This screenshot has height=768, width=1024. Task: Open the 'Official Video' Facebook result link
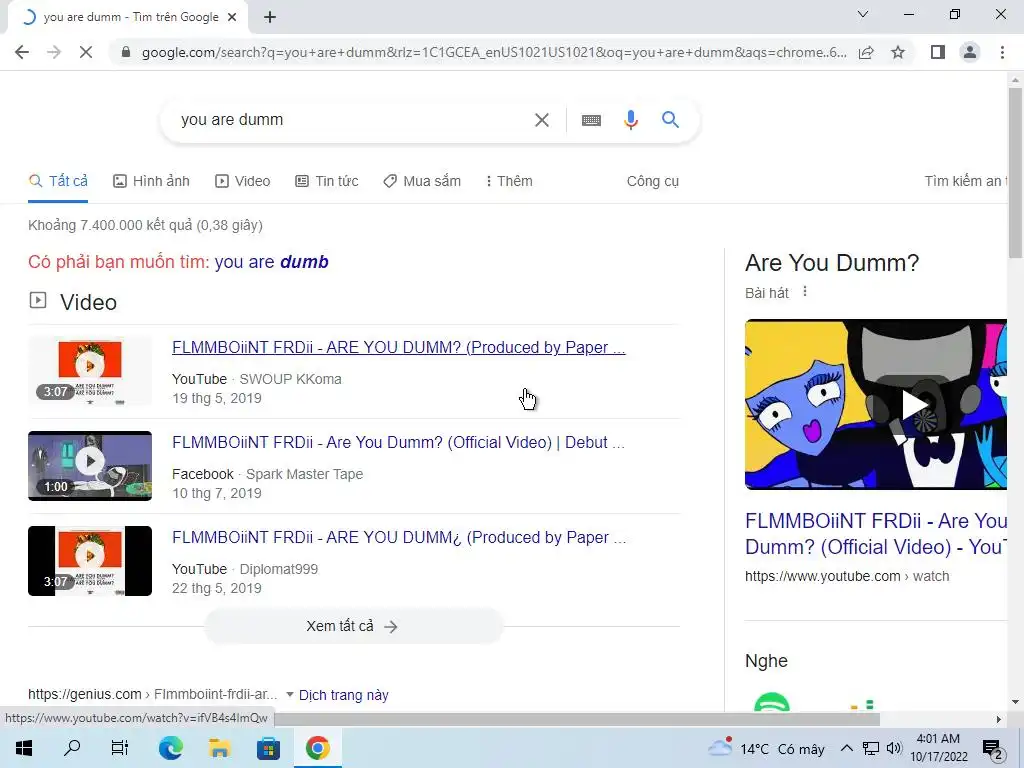coord(398,442)
